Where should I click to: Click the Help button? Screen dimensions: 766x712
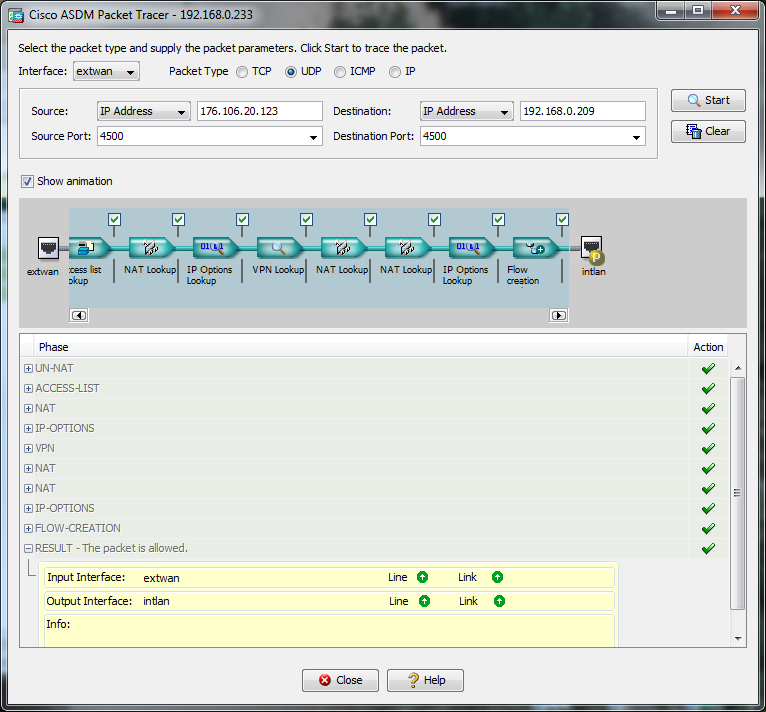[x=425, y=680]
